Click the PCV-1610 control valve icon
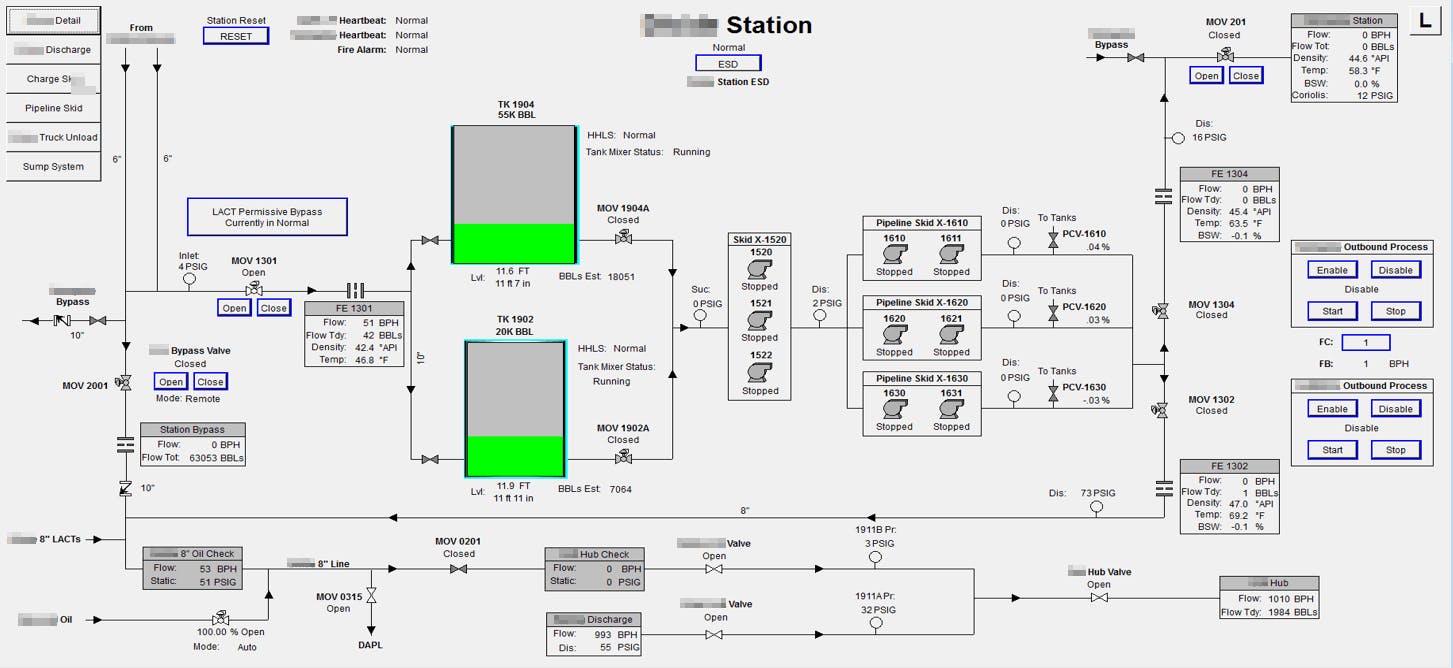1453x668 pixels. 1053,240
